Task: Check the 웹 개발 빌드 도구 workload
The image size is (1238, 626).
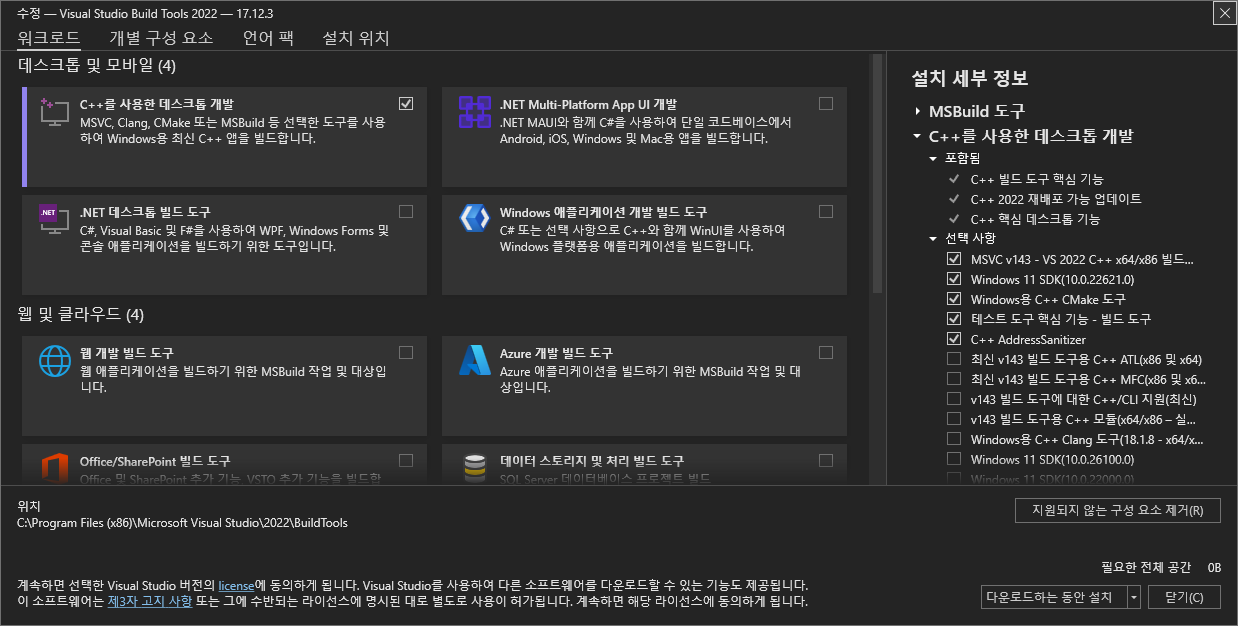Action: pyautogui.click(x=406, y=352)
